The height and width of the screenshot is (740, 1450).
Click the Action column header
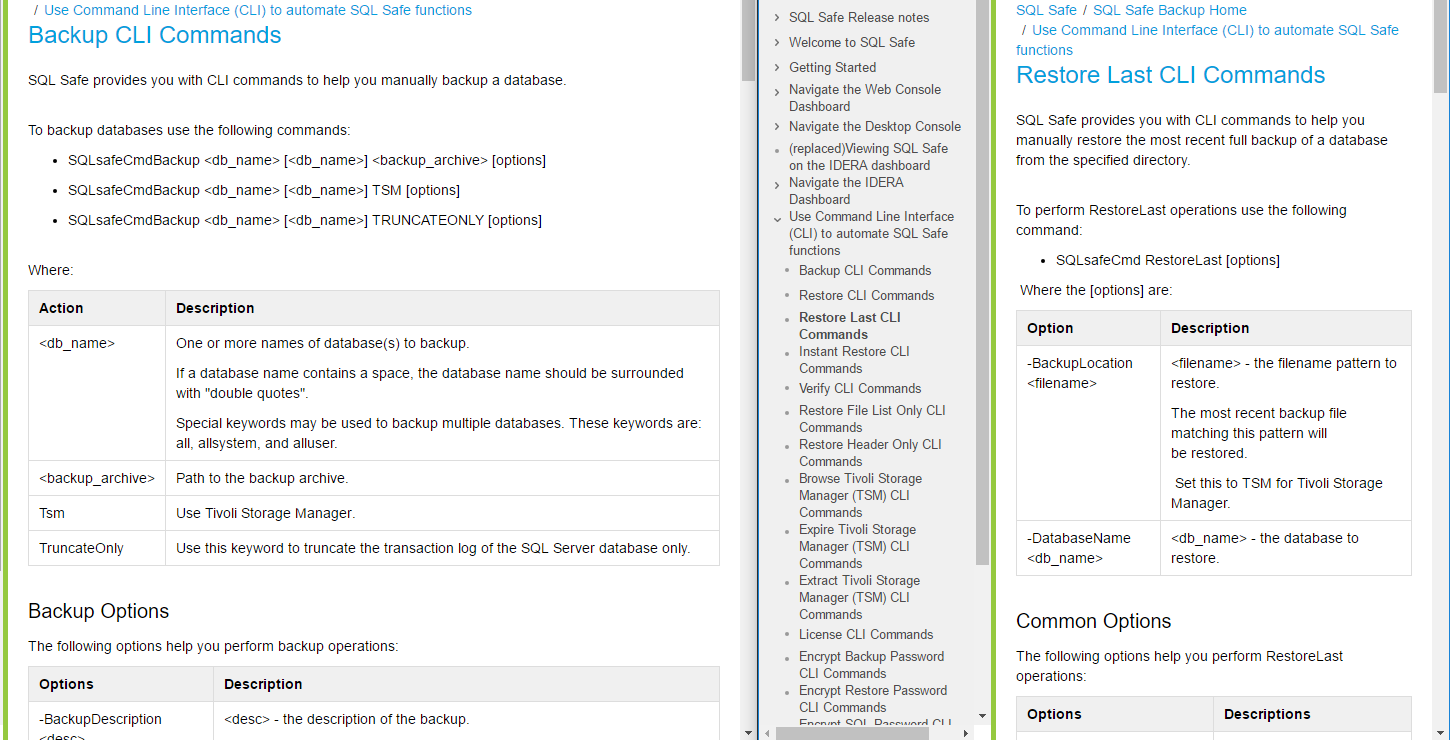(97, 308)
